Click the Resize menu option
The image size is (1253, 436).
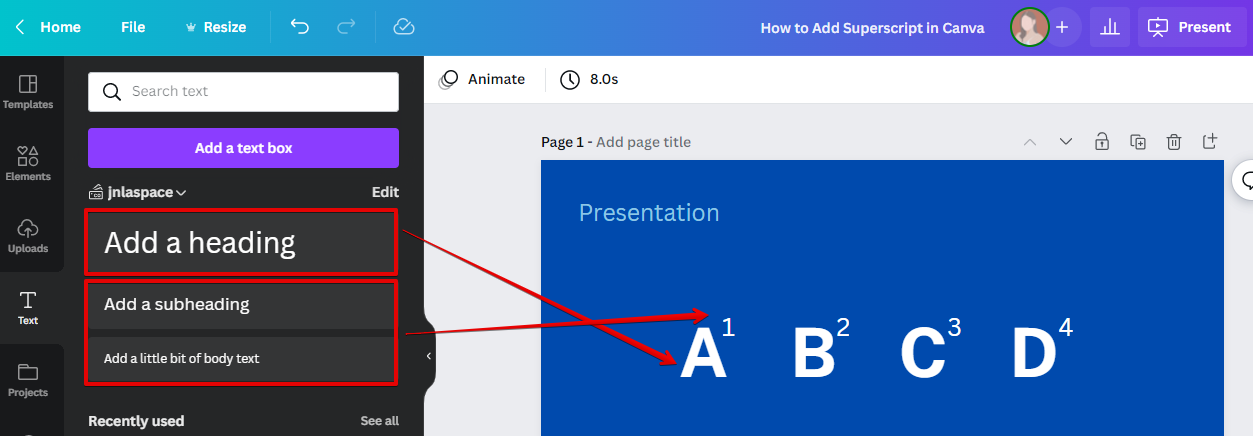point(215,27)
